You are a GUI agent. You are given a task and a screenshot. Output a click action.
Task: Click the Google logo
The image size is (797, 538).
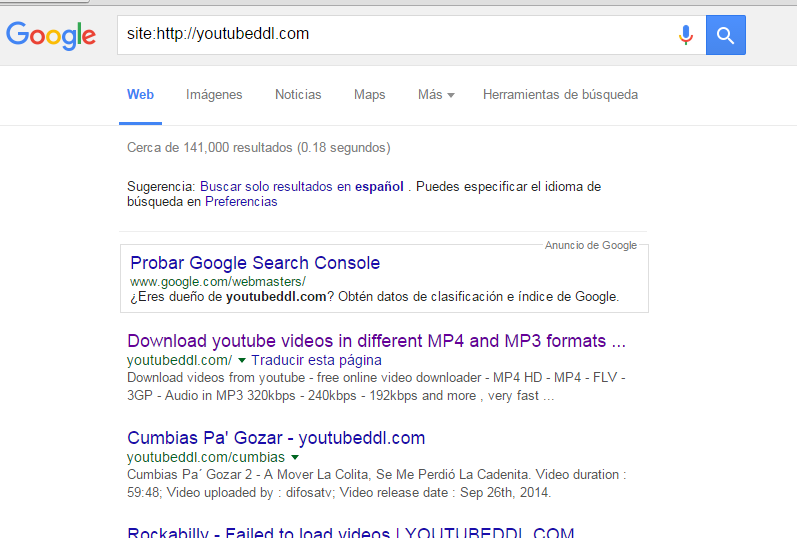tap(51, 35)
